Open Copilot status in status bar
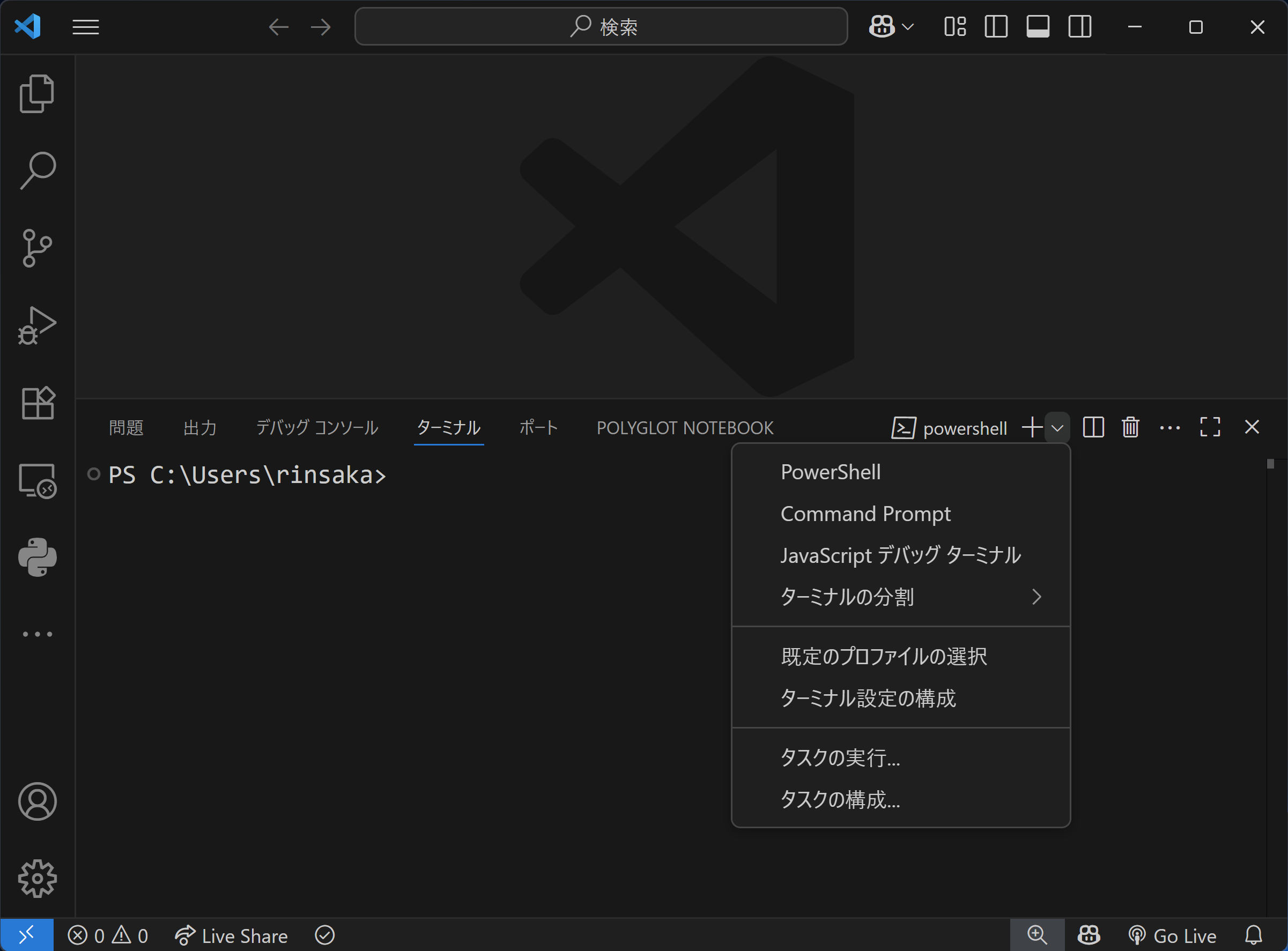1288x951 pixels. coord(1089,935)
